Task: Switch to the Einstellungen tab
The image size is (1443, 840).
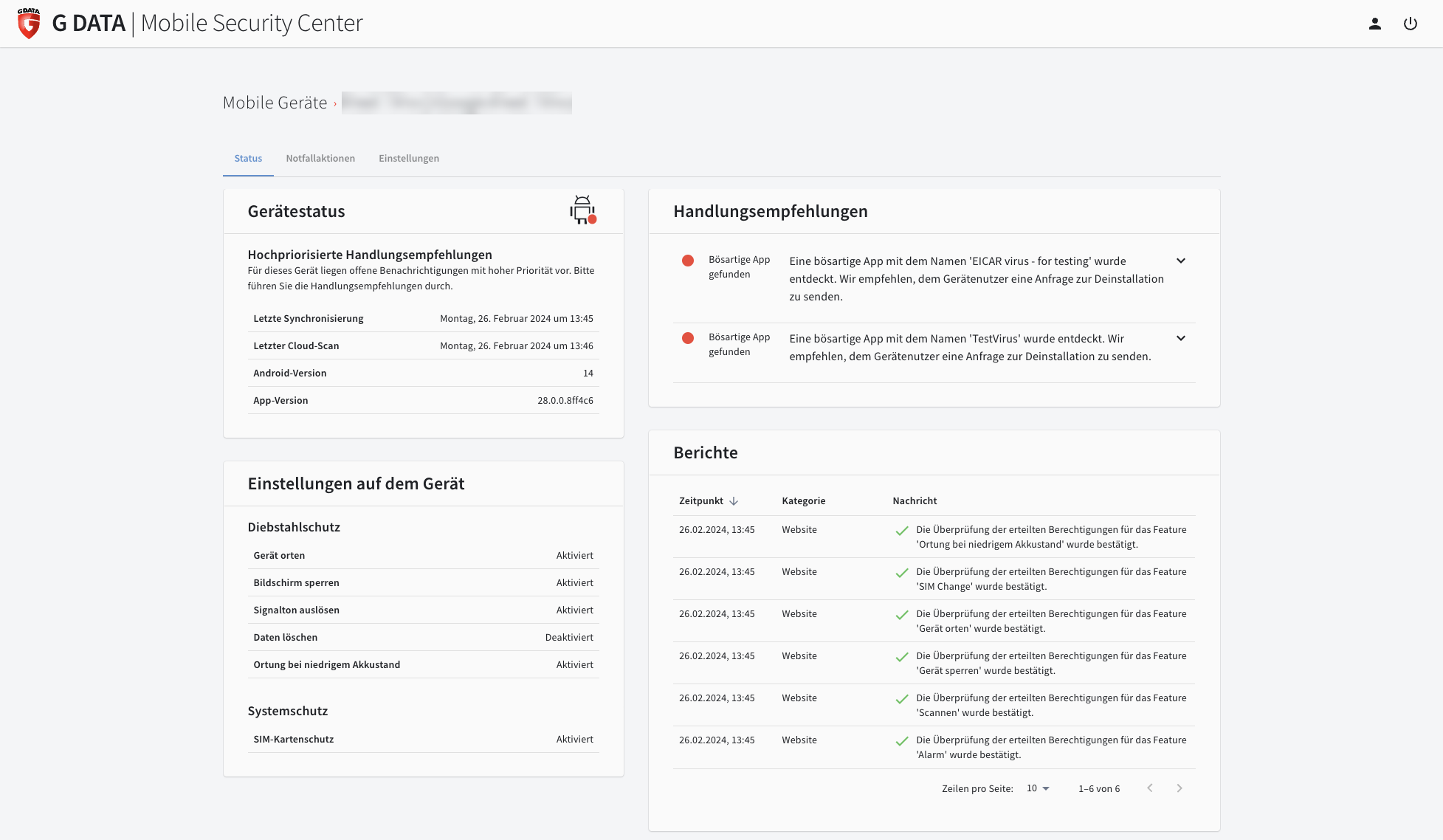Action: point(409,159)
